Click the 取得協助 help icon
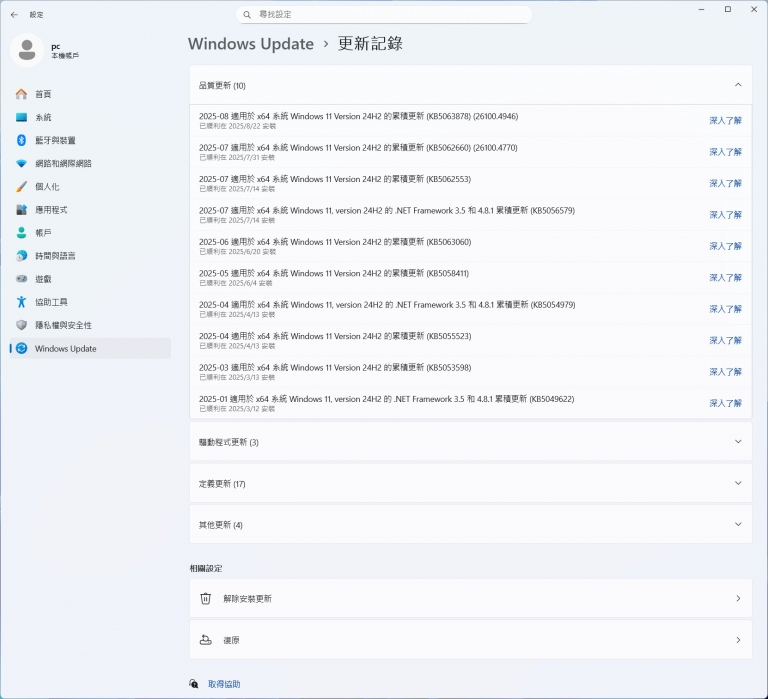 [x=194, y=684]
